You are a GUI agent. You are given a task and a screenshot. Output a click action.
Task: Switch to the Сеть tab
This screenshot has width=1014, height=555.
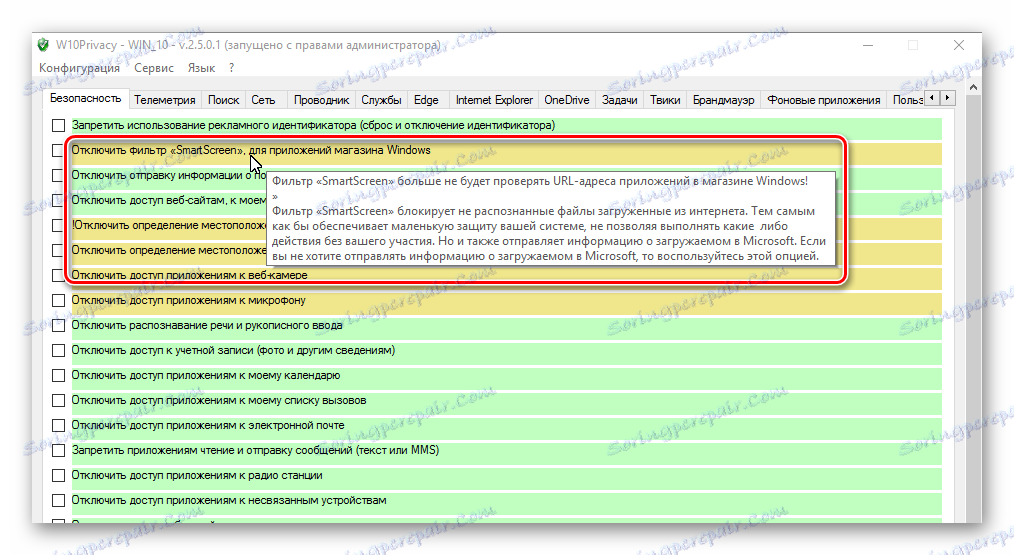tap(263, 100)
